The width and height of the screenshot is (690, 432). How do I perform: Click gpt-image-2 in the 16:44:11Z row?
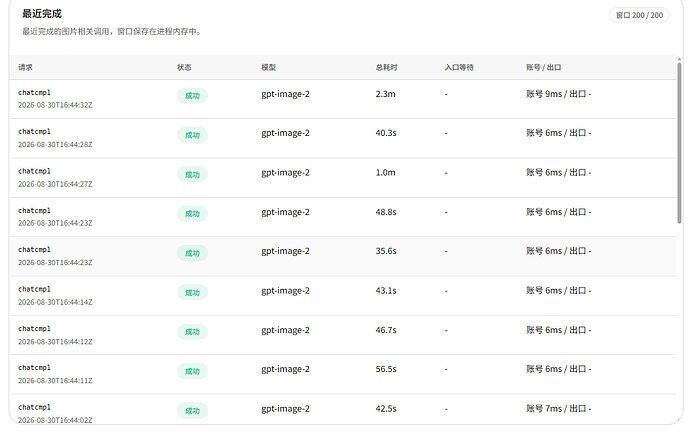(x=286, y=370)
